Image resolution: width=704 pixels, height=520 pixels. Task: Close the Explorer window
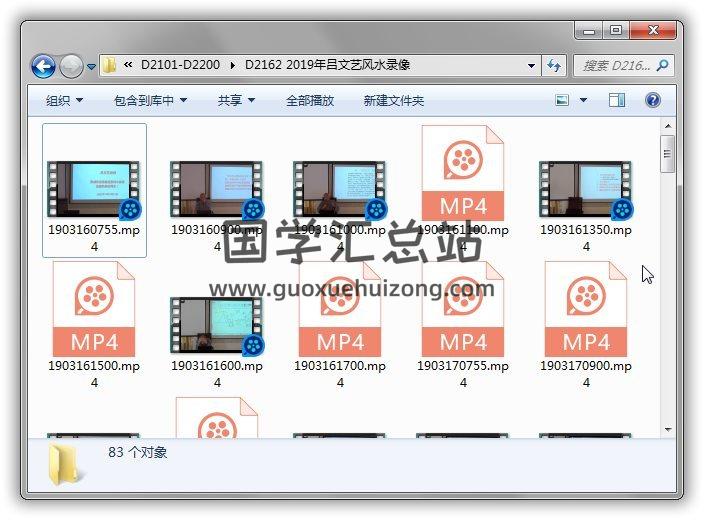click(x=653, y=31)
